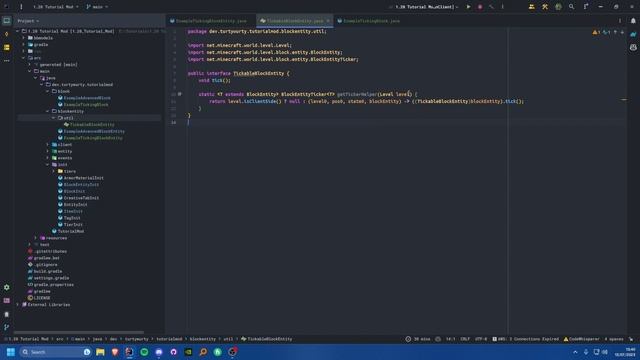Open the Git tool window icon
The width and height of the screenshot is (640, 360).
tap(7, 327)
